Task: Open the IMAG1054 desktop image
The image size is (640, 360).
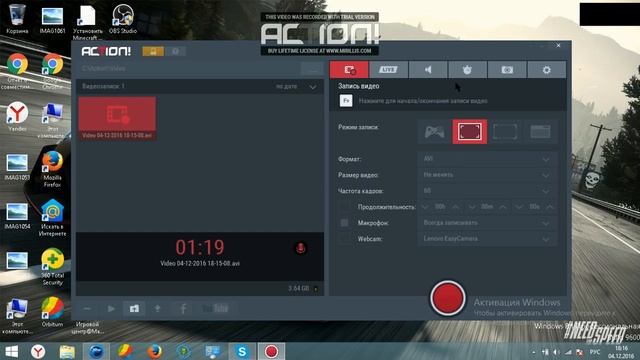Action: [17, 216]
